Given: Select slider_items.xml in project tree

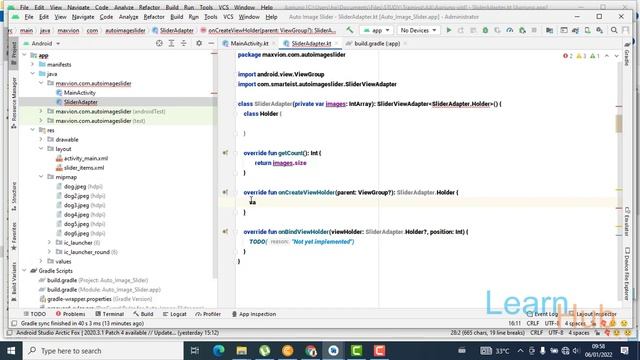Looking at the screenshot, I should (x=84, y=168).
